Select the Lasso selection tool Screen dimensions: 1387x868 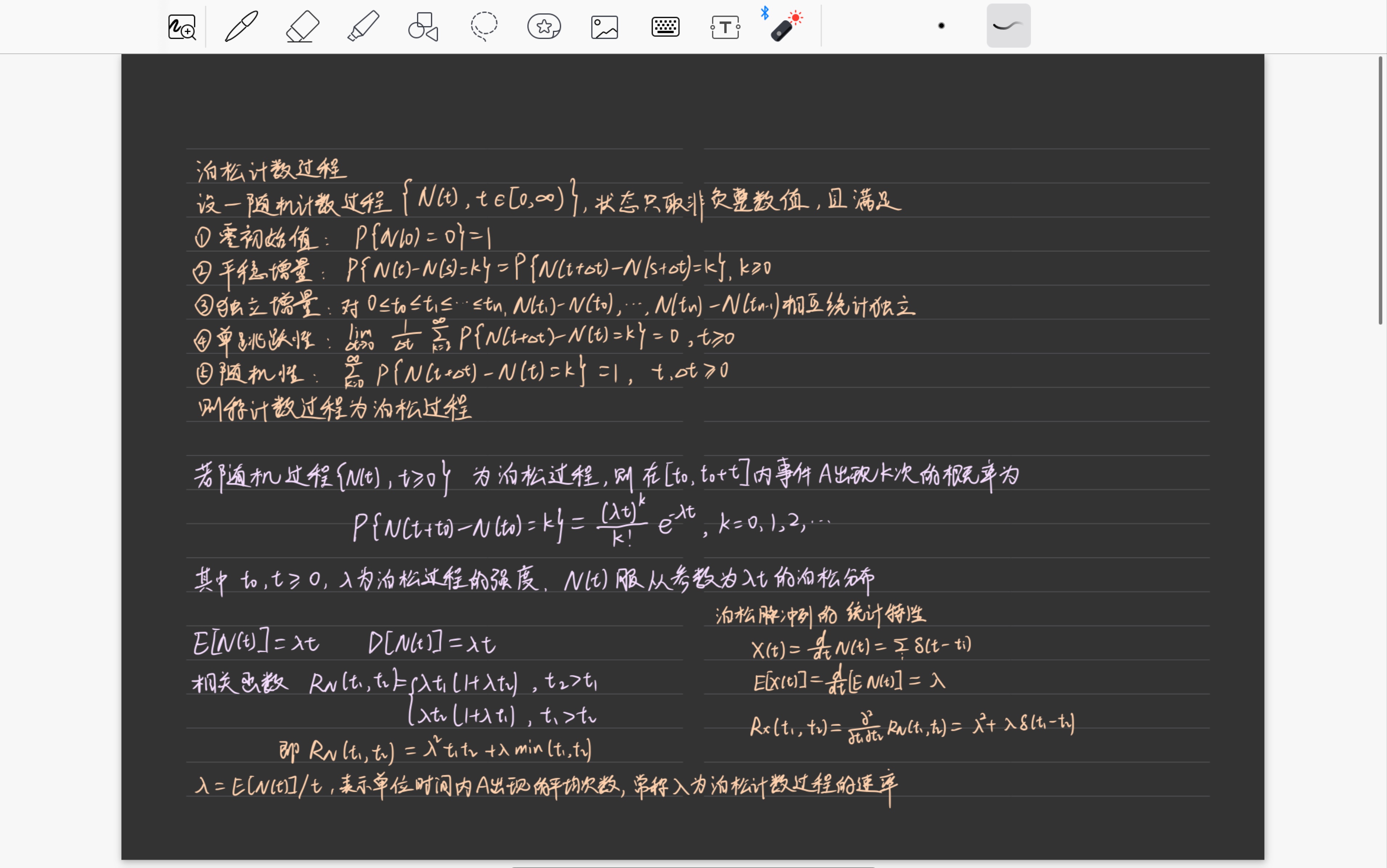tap(484, 26)
